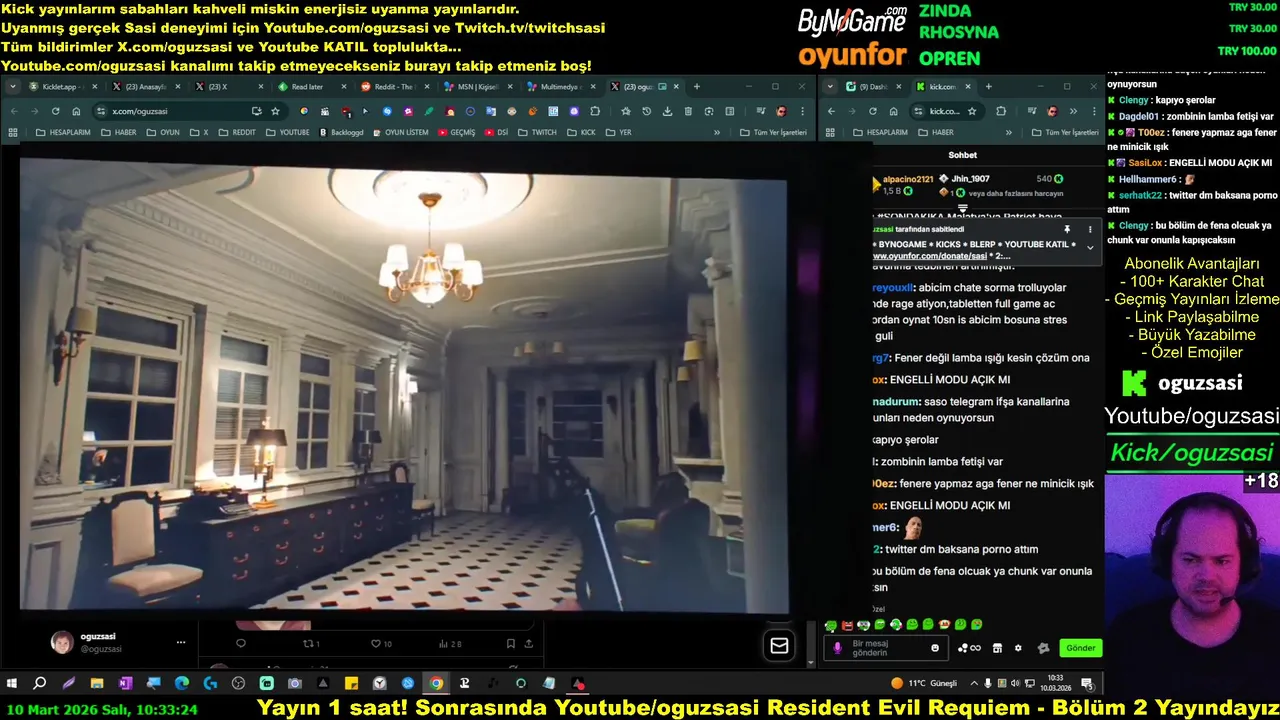Click the game video in the tweet
1280x720 pixels.
click(404, 382)
